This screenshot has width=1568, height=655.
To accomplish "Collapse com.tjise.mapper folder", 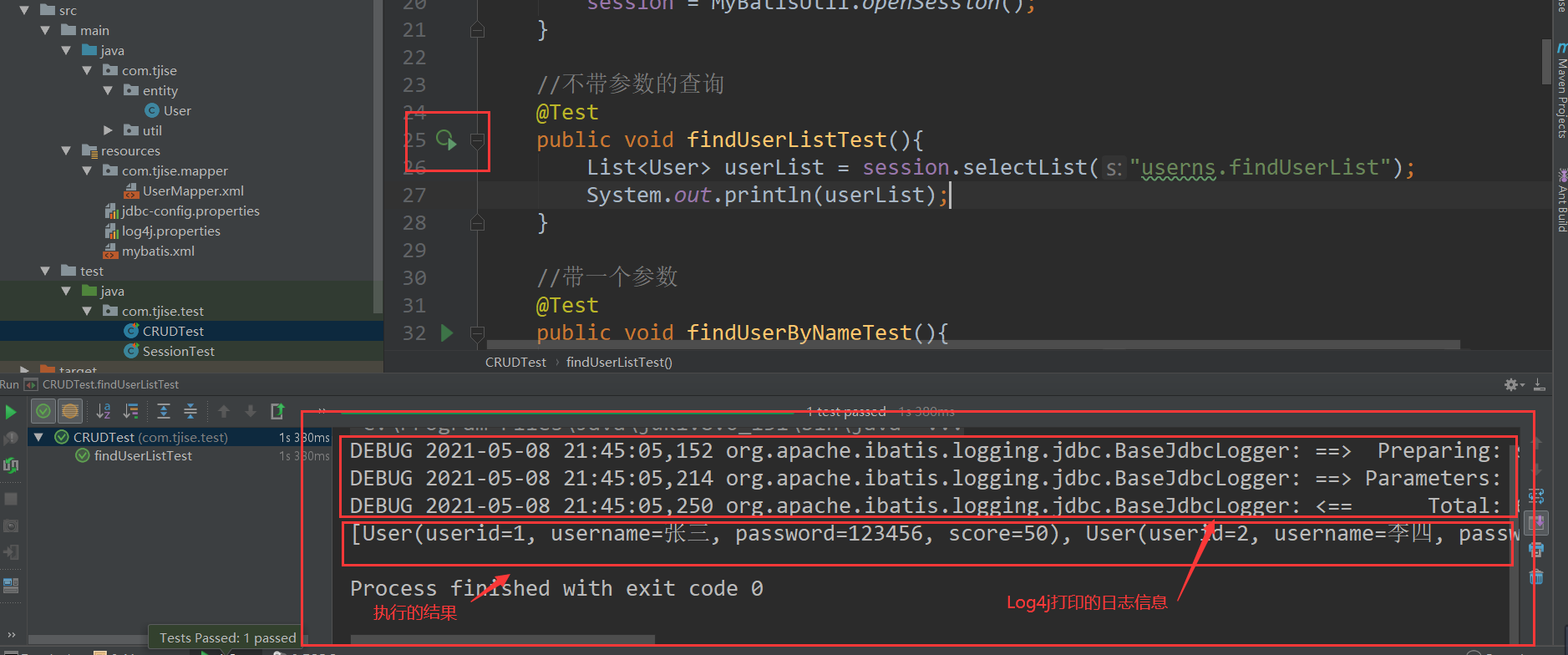I will (87, 170).
